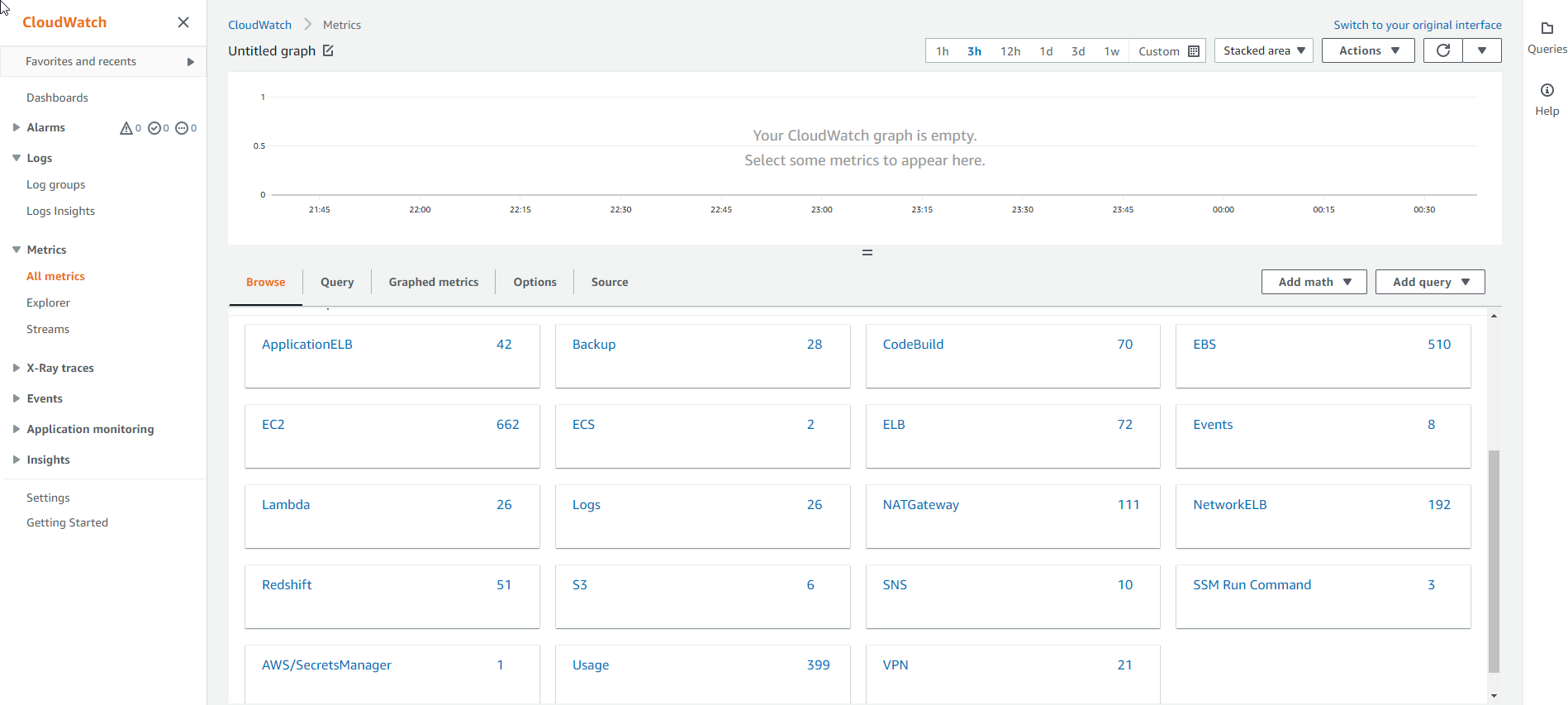Collapse the Metrics section
The image size is (1568, 705).
click(x=17, y=250)
